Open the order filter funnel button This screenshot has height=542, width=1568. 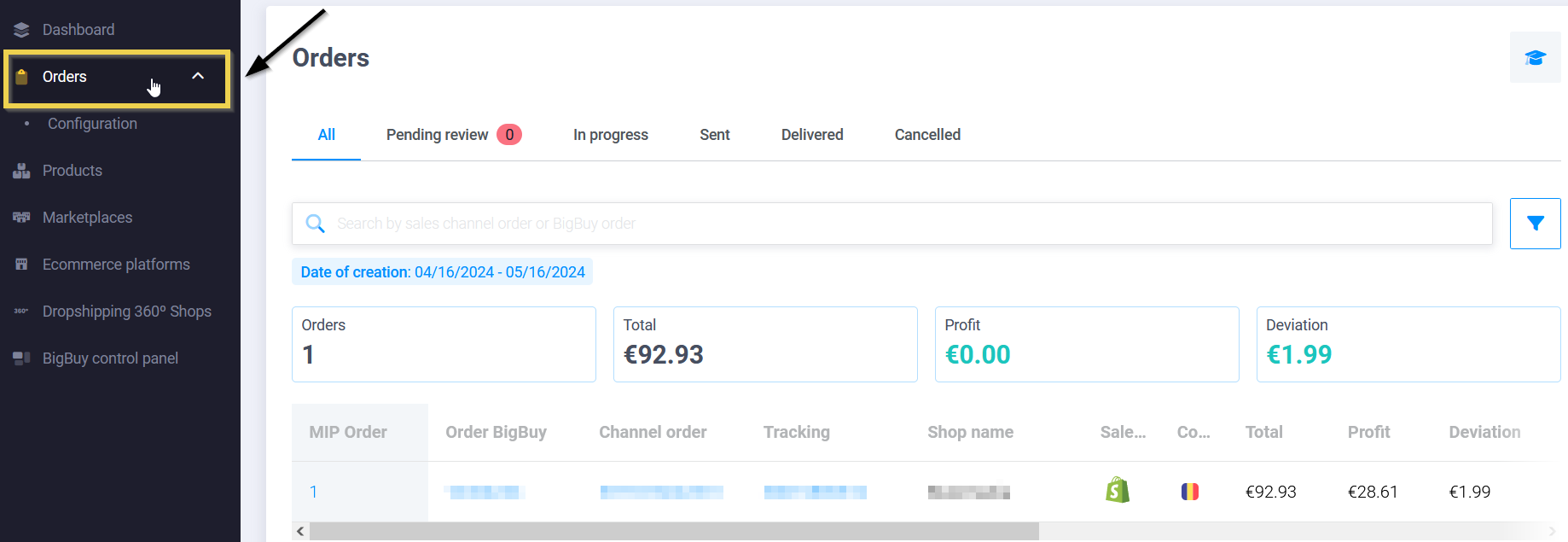coord(1535,224)
